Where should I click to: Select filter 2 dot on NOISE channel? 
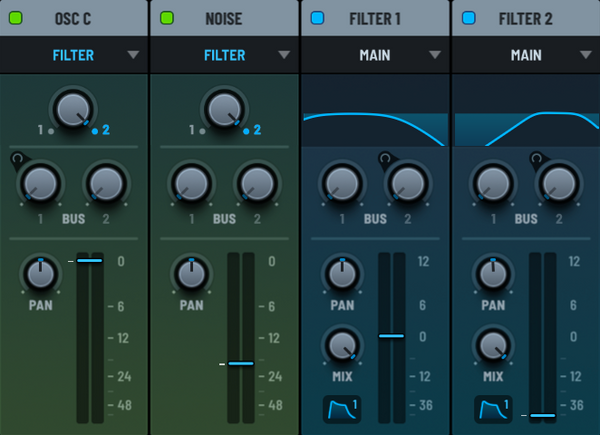pyautogui.click(x=246, y=131)
